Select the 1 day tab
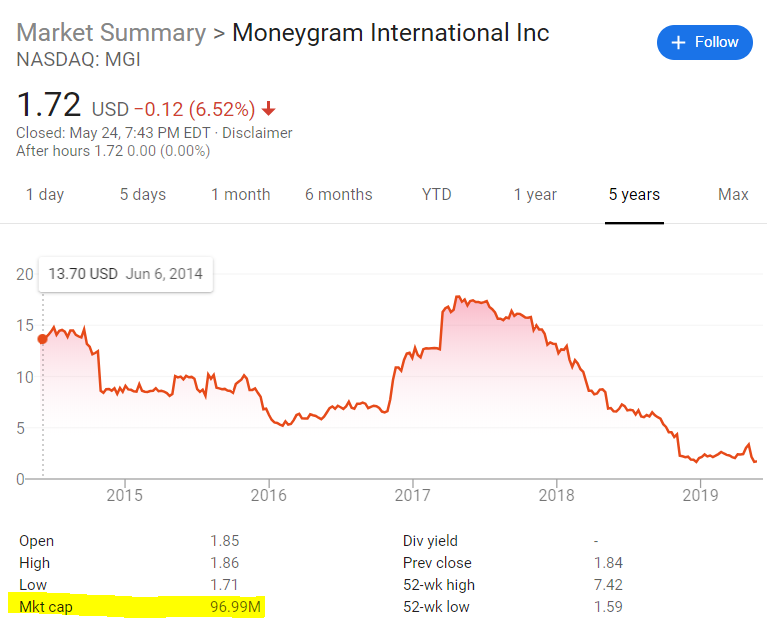767x622 pixels. (x=44, y=195)
